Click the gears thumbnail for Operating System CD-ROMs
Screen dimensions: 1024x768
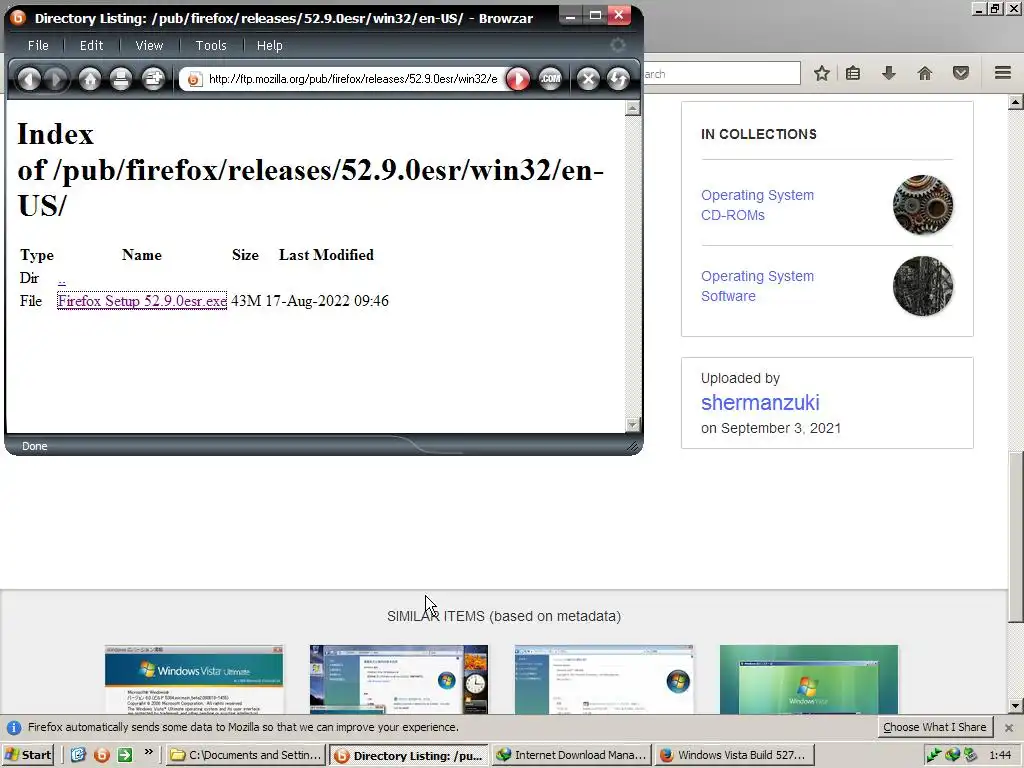coord(923,205)
